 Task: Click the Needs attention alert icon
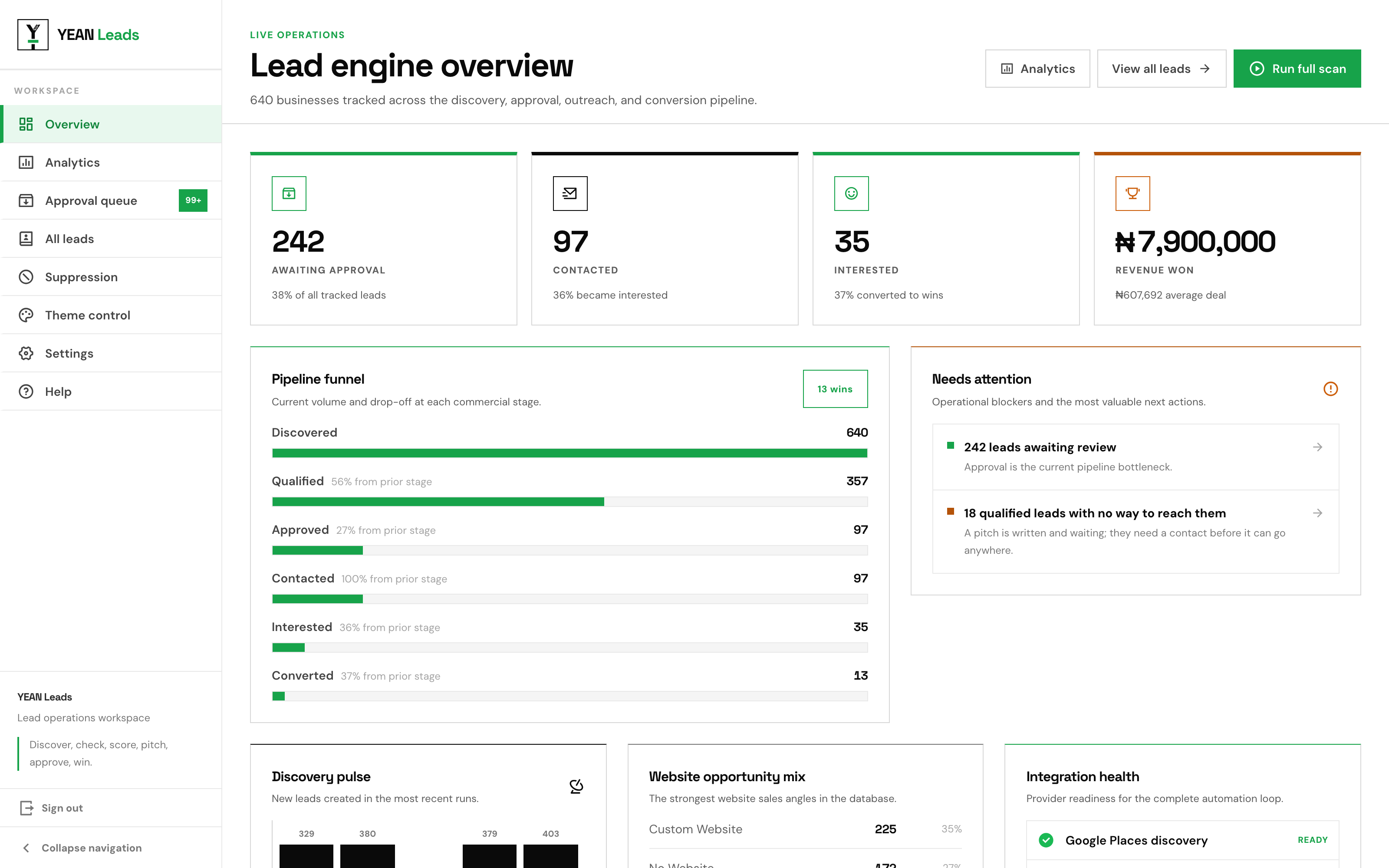coord(1330,389)
